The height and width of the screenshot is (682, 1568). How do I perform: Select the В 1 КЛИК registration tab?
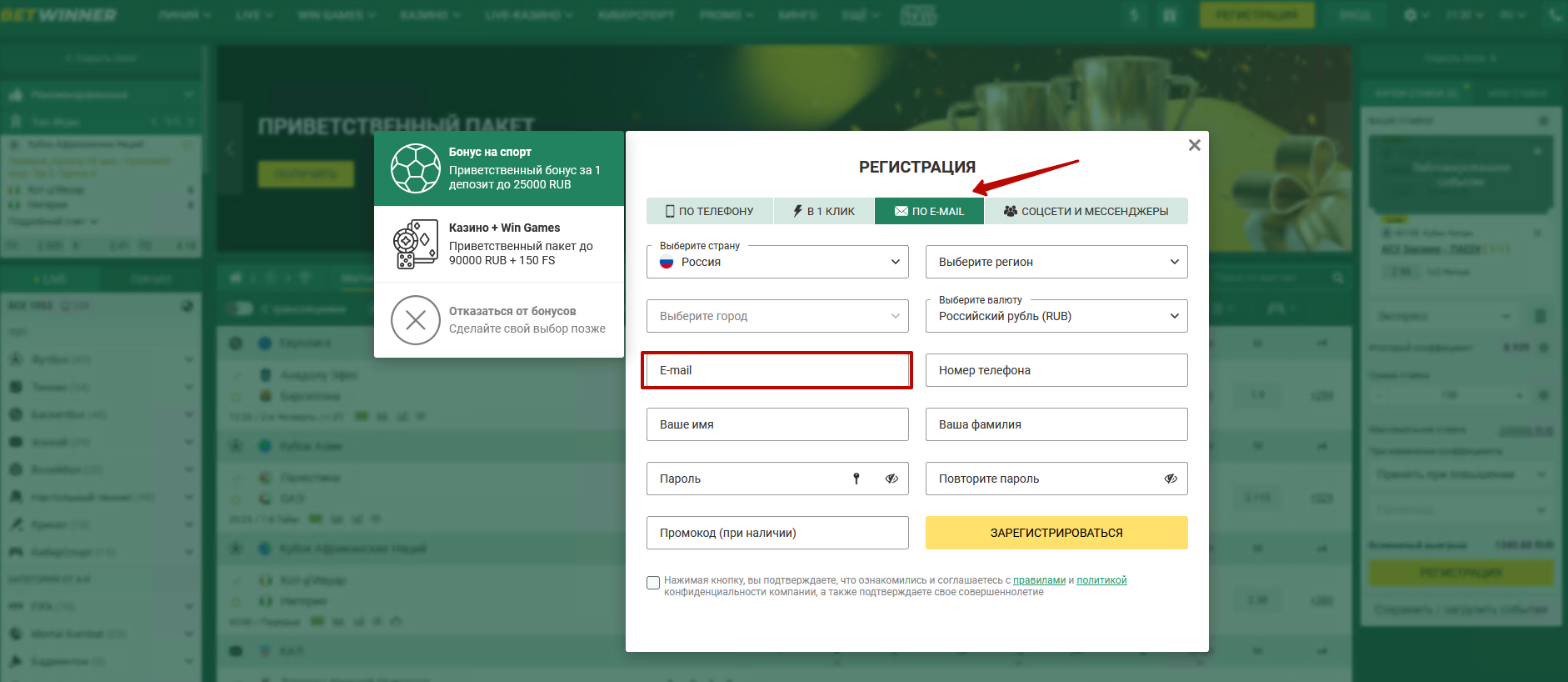[x=823, y=211]
